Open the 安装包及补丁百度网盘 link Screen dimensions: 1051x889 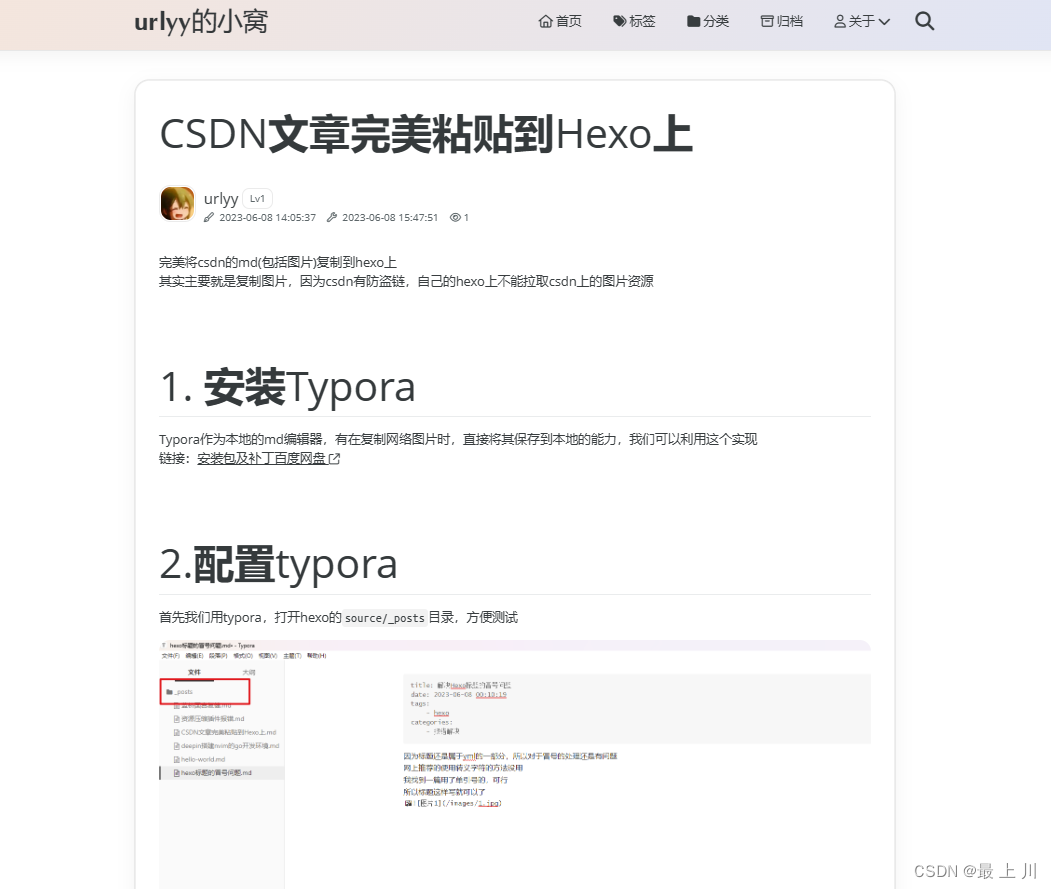coord(269,459)
